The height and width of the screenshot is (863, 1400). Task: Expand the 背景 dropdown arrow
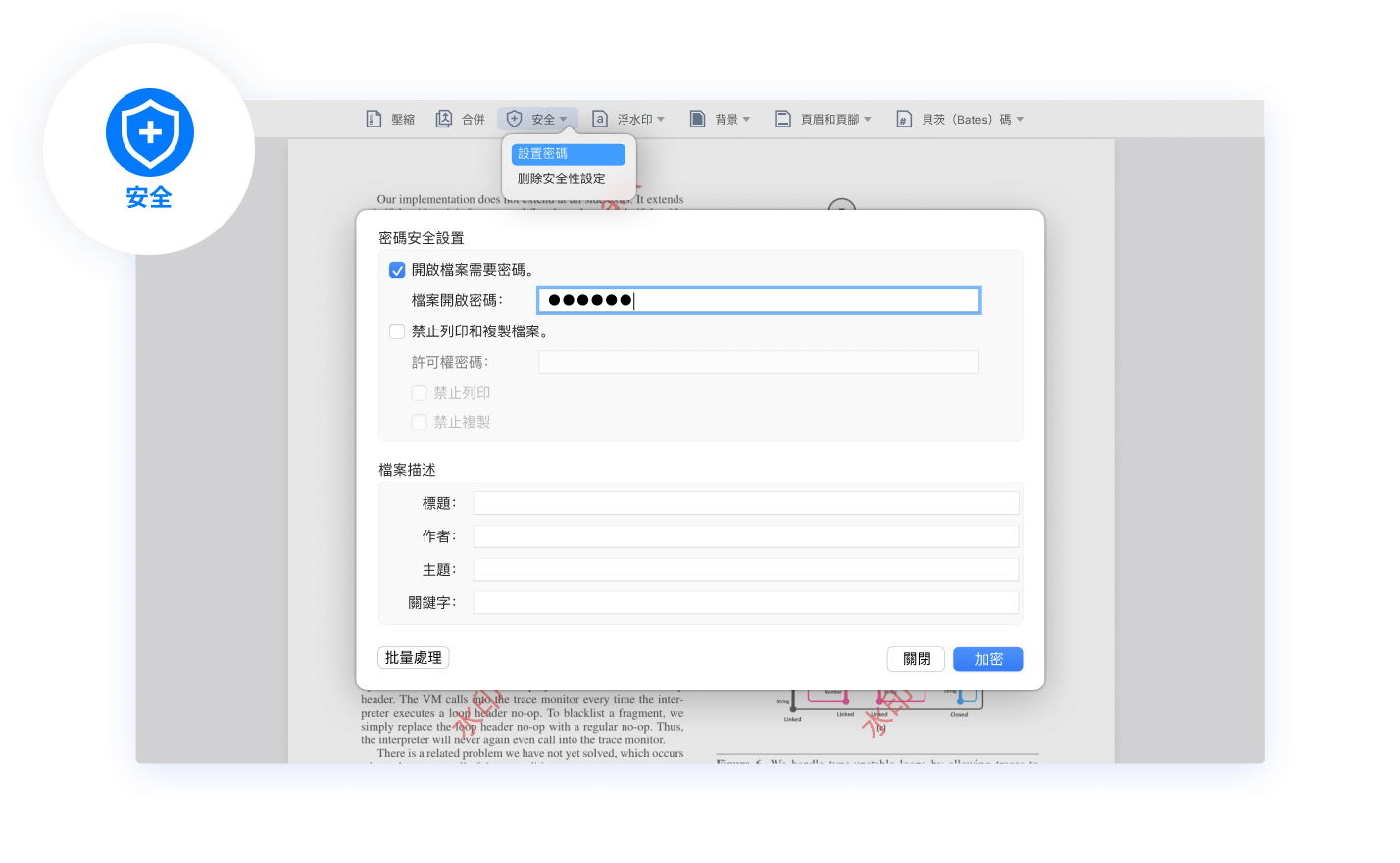[x=746, y=120]
